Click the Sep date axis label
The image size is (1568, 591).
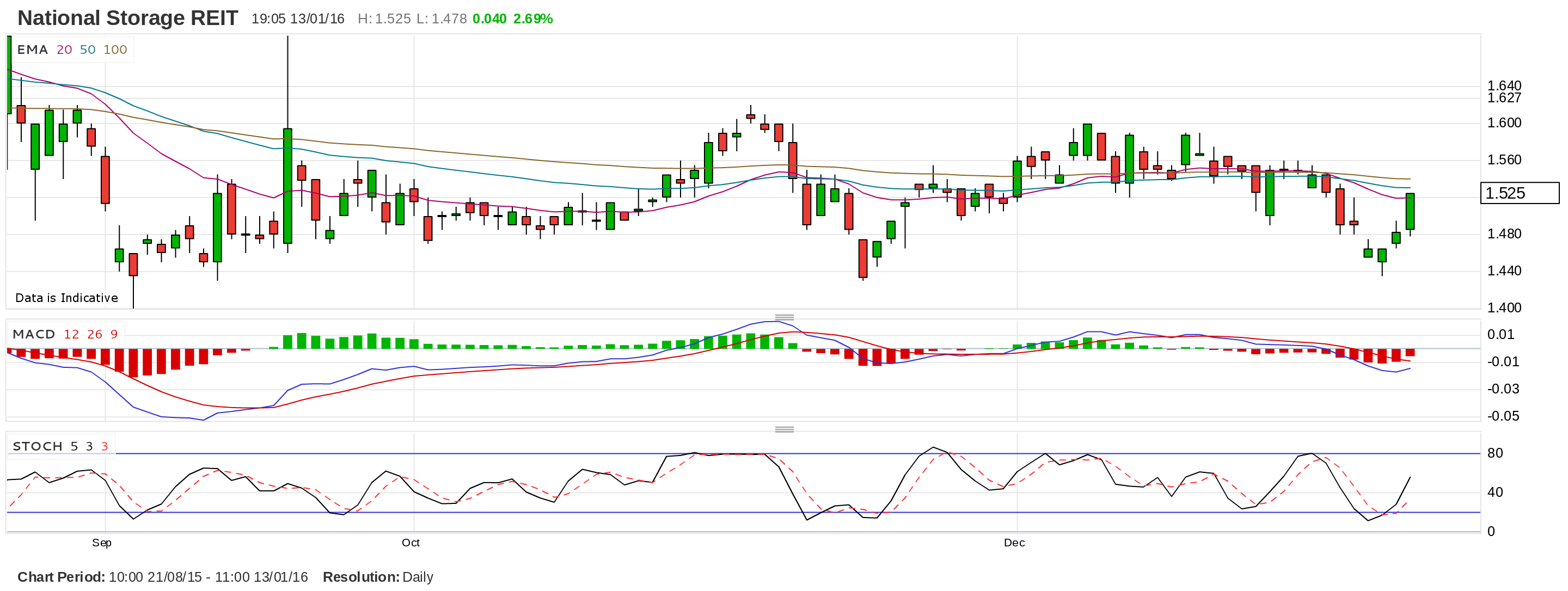coord(102,543)
